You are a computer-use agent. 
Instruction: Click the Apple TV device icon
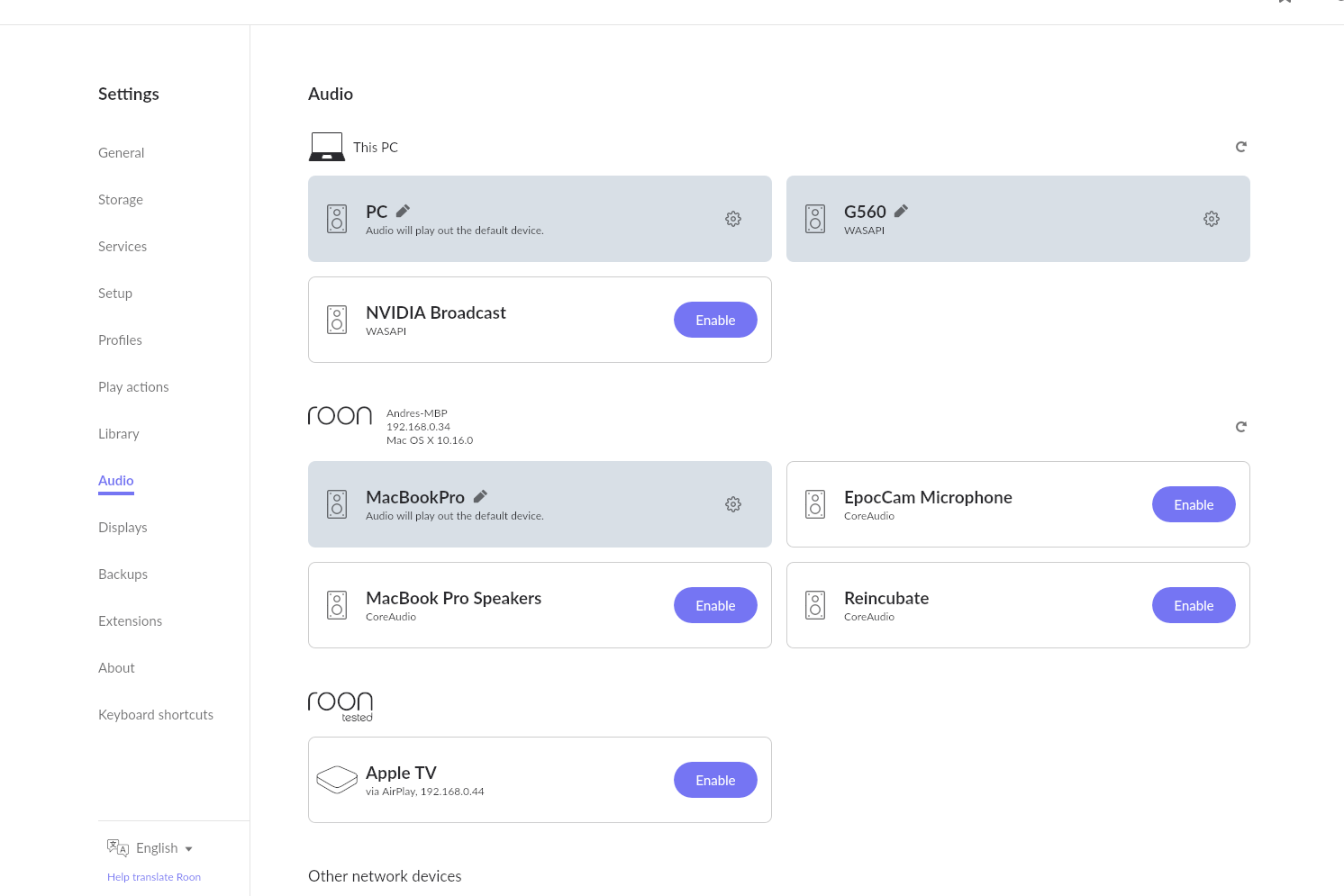pos(337,780)
